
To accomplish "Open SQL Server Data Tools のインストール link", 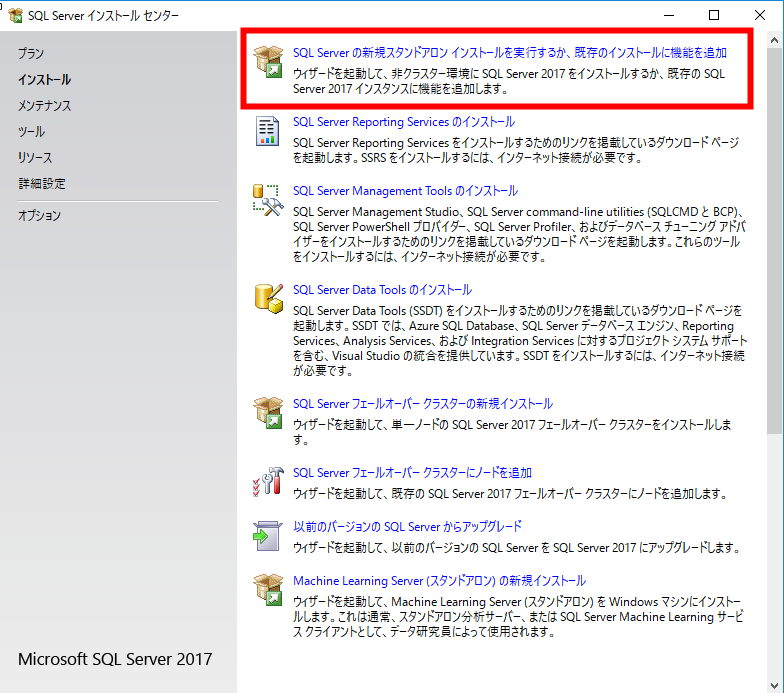I will pos(382,290).
